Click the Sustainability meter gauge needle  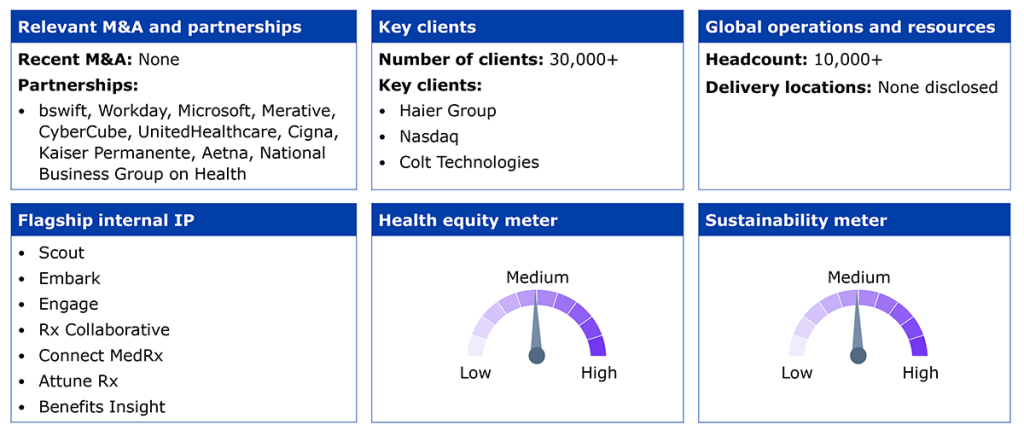pyautogui.click(x=857, y=326)
